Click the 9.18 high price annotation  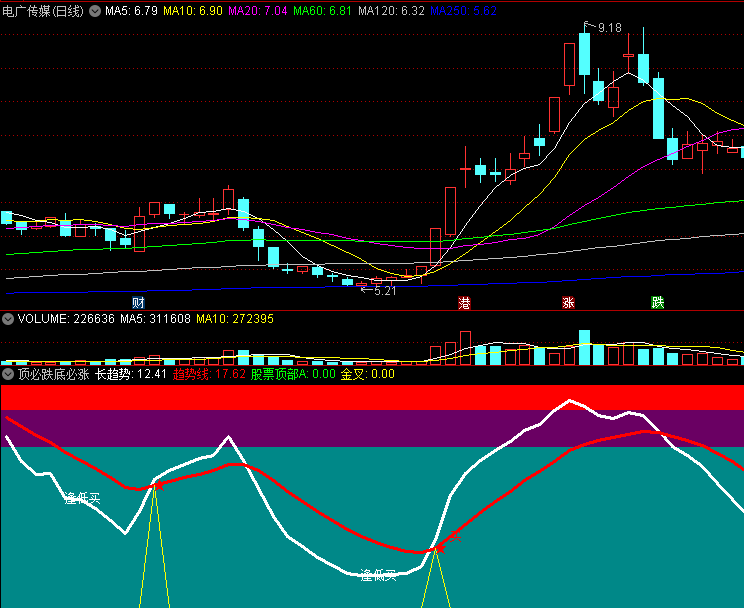tap(609, 28)
